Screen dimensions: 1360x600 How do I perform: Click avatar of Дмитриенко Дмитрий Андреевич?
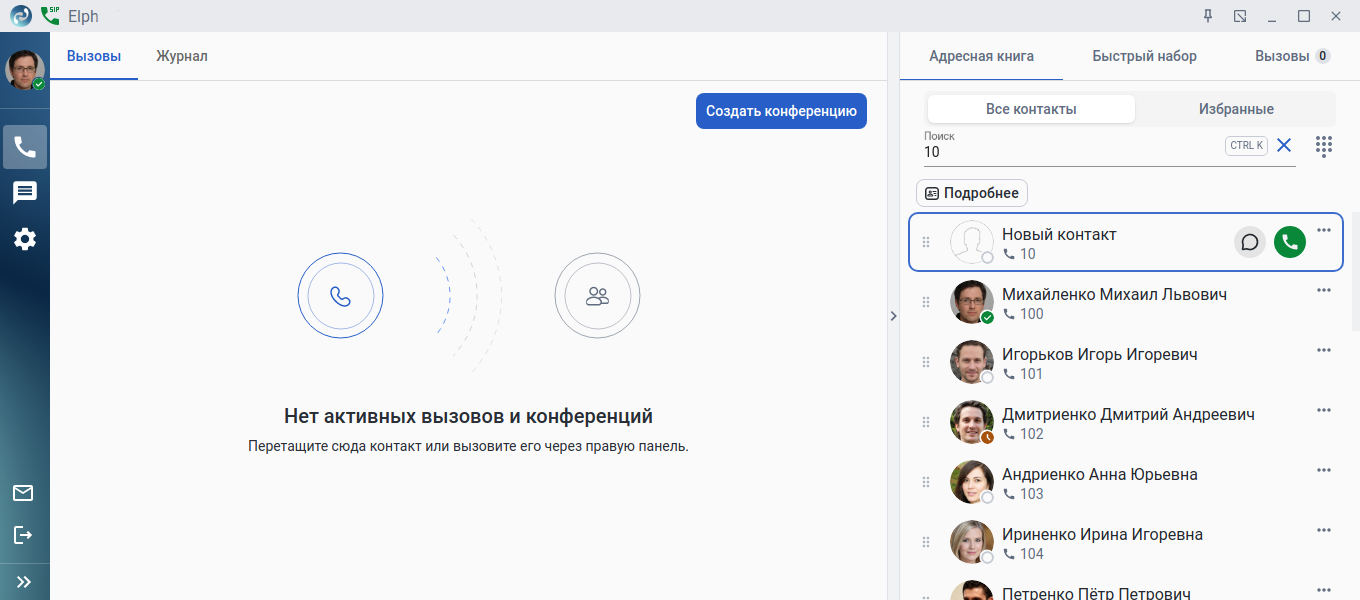[x=971, y=422]
